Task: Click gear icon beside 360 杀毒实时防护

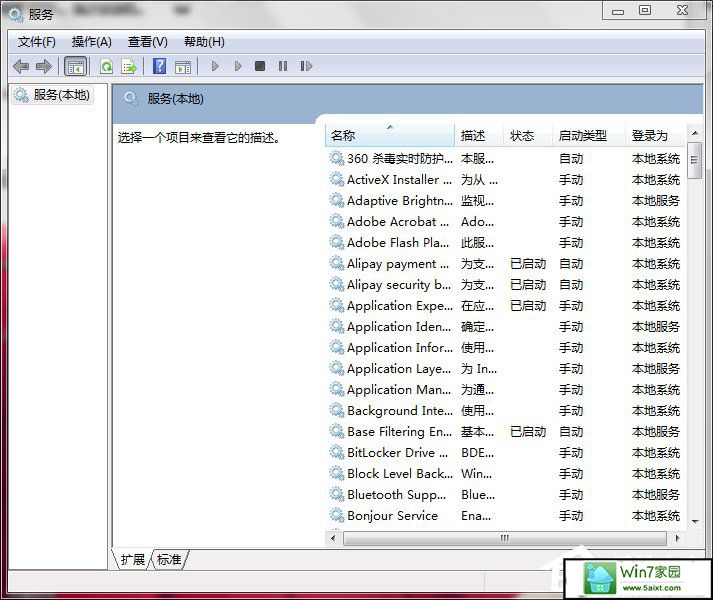Action: [336, 159]
